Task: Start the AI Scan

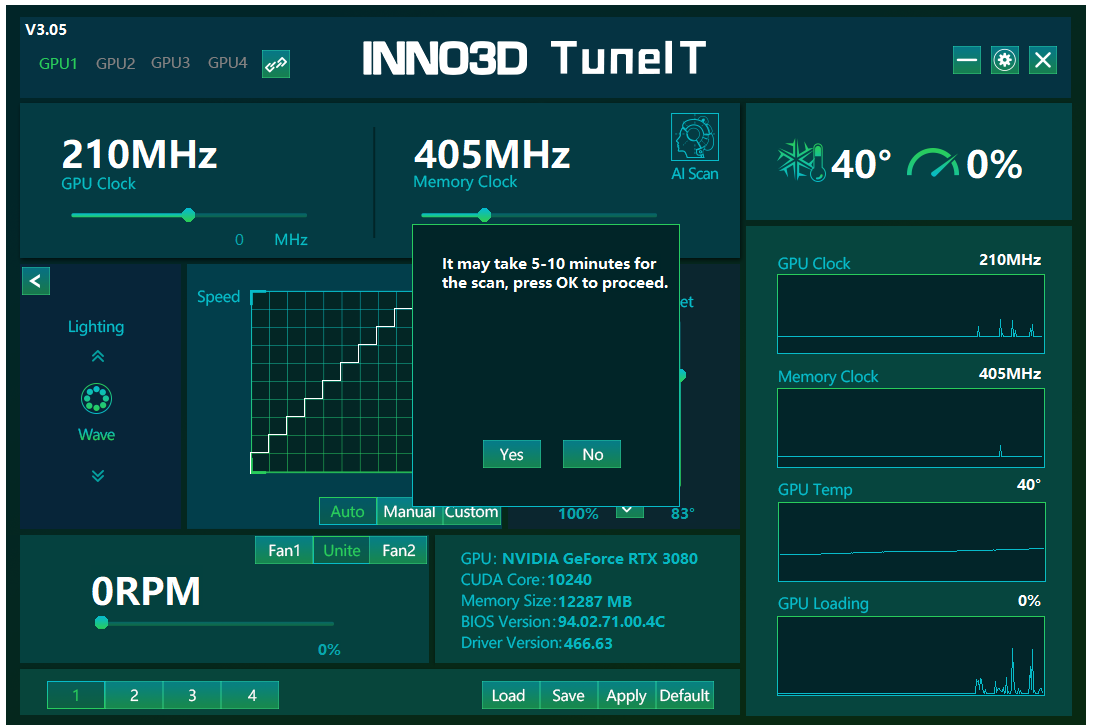Action: click(x=695, y=147)
